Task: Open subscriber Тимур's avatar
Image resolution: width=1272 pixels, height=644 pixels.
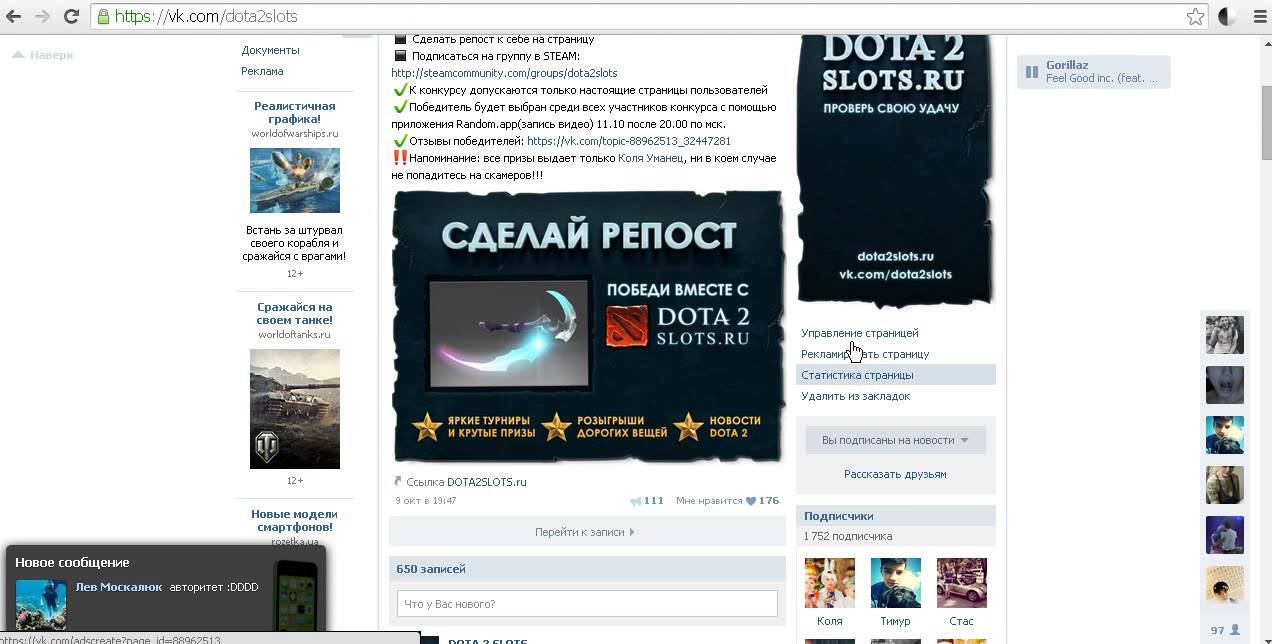Action: pos(896,583)
